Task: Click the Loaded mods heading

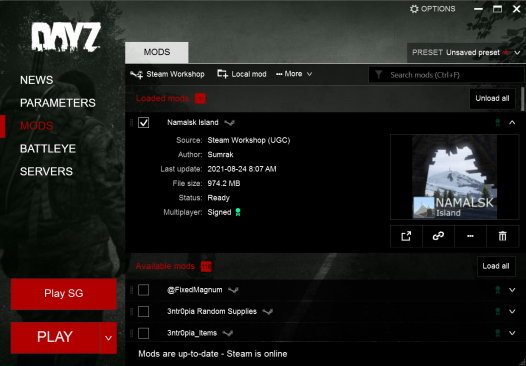Action: (162, 99)
